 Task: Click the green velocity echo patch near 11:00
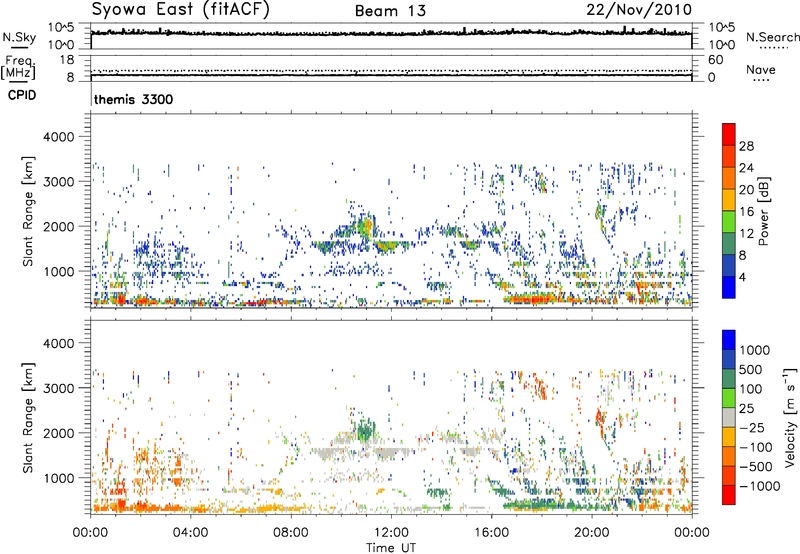click(x=364, y=432)
